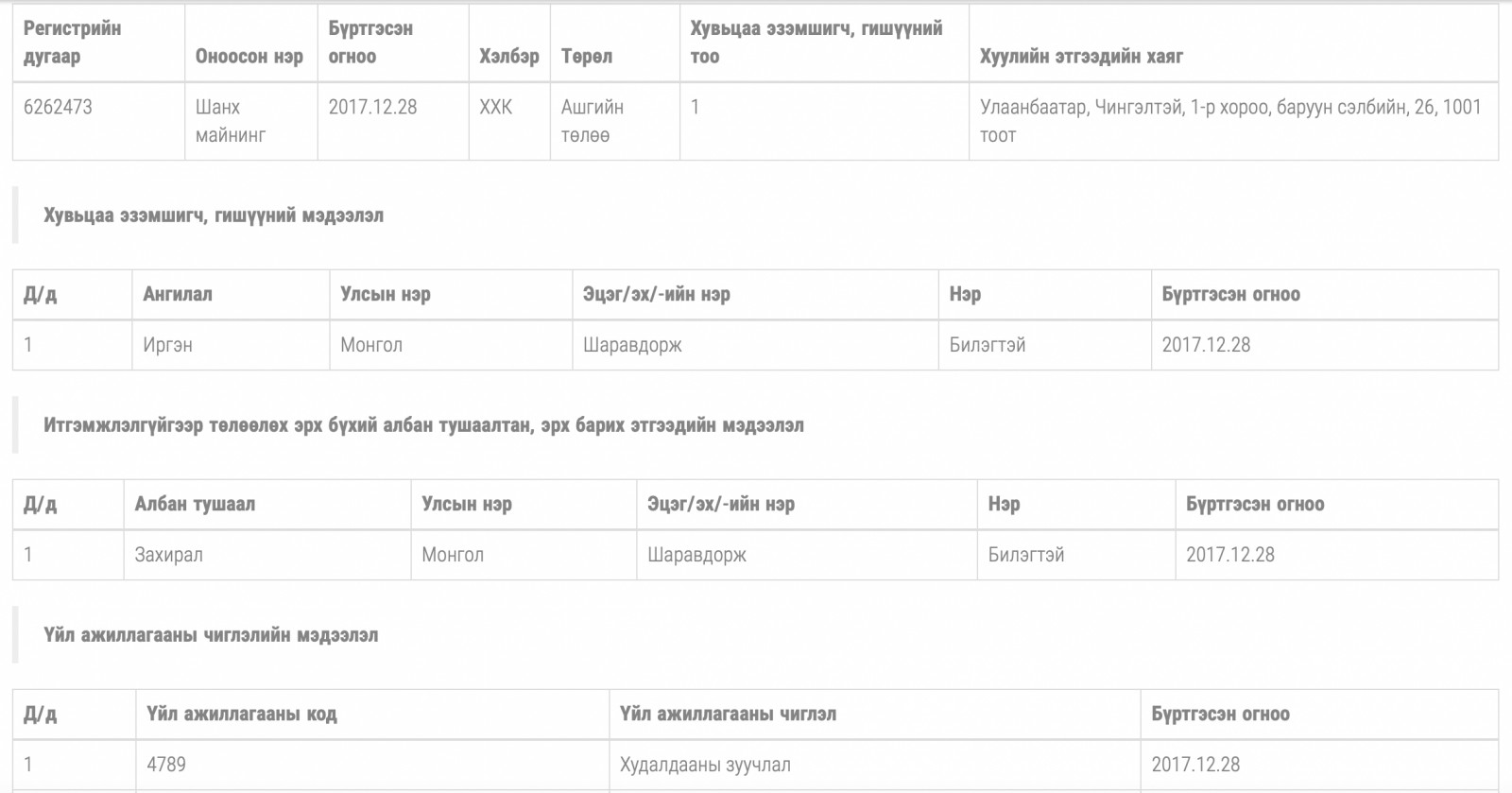Click type cell Ашгийн төлөө
This screenshot has width=1512, height=793.
point(592,121)
